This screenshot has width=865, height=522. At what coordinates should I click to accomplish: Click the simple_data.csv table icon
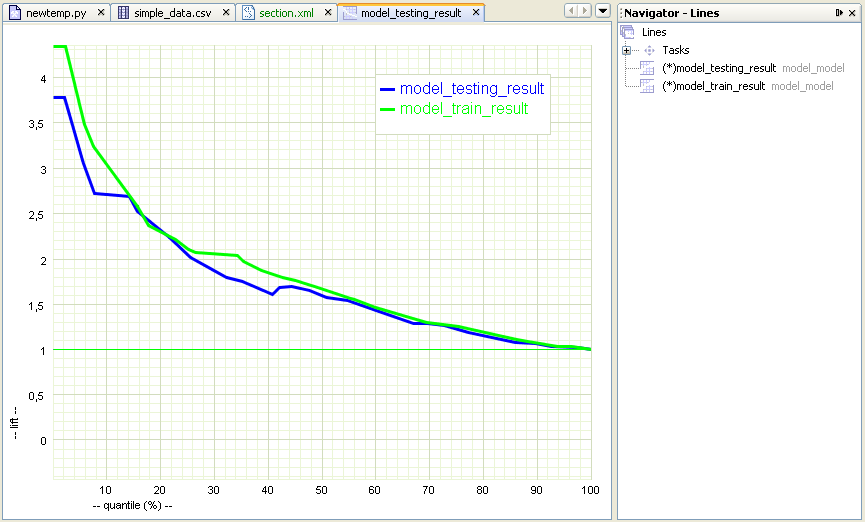[x=124, y=12]
